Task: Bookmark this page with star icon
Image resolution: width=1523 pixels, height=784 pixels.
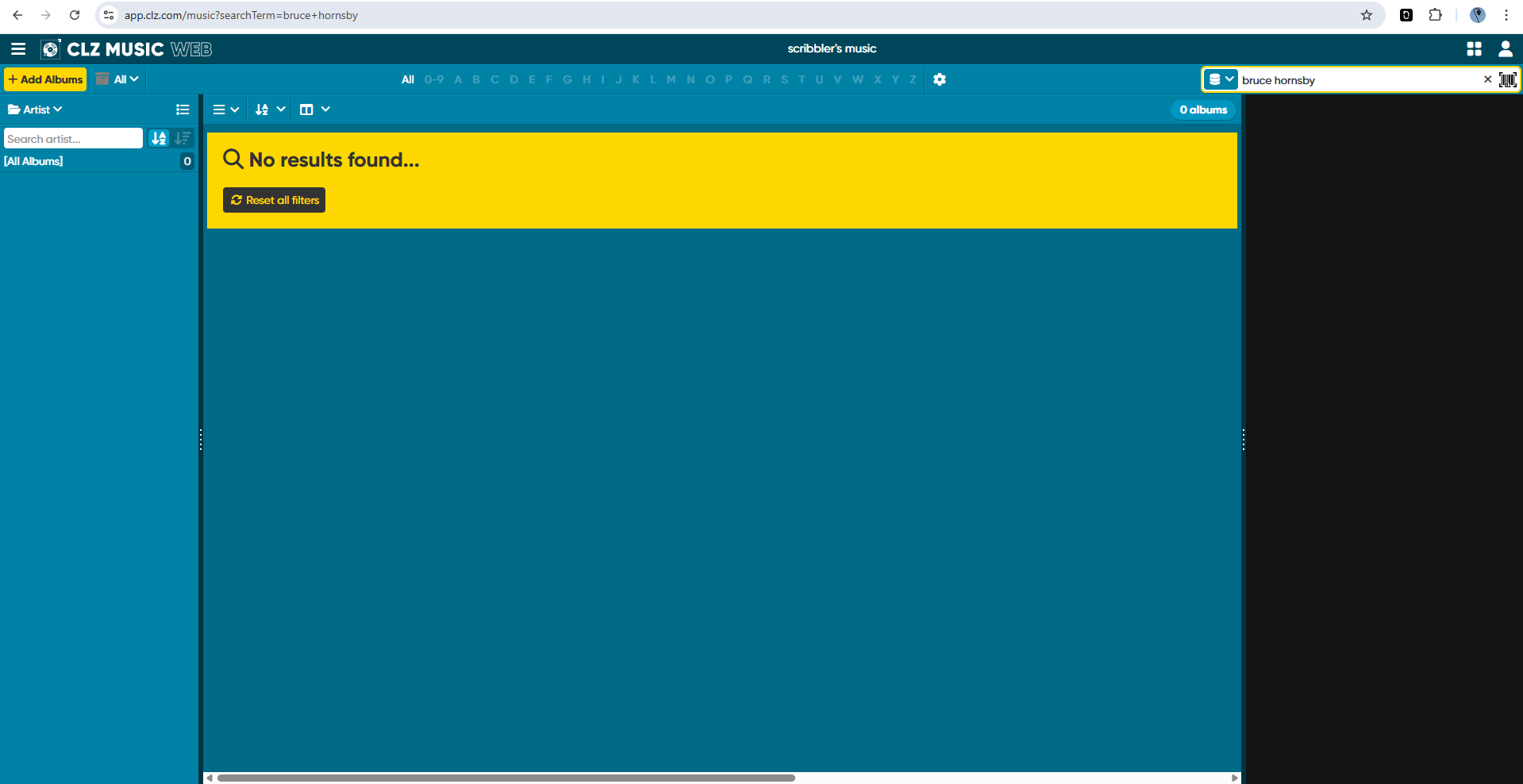Action: pos(1367,15)
